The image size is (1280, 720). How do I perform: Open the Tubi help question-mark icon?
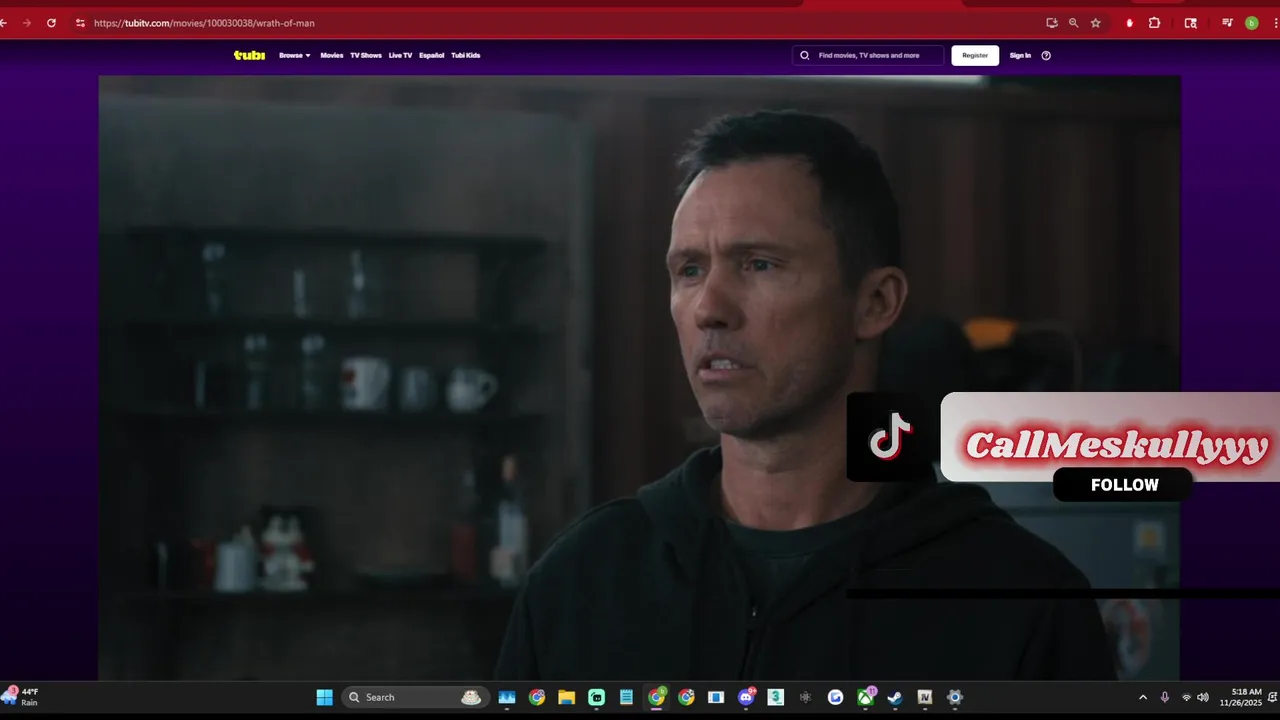coord(1046,55)
